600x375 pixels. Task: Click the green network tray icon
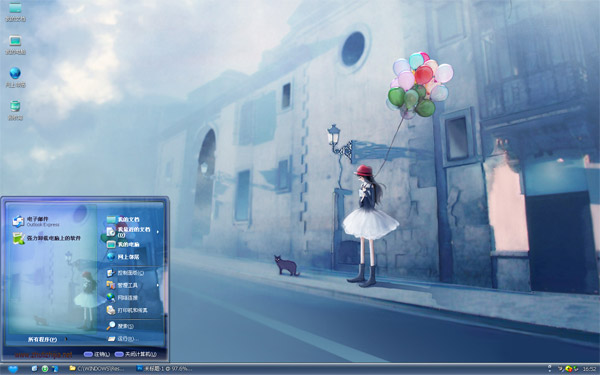tap(576, 369)
